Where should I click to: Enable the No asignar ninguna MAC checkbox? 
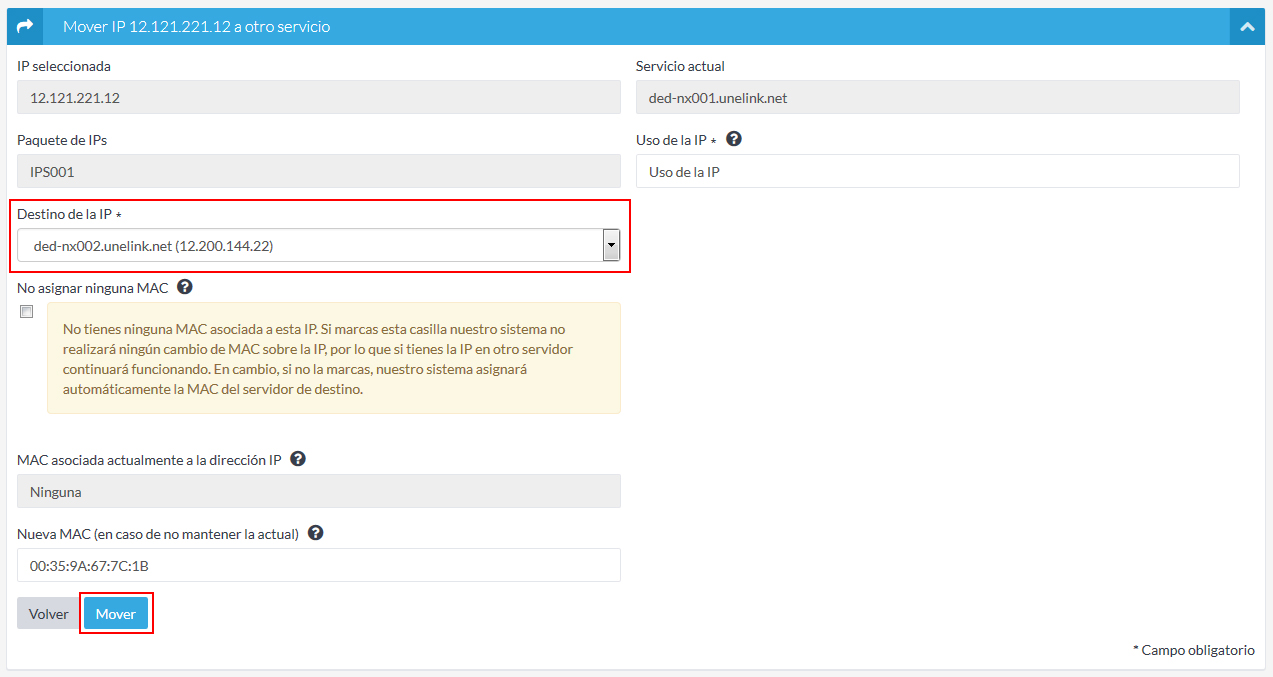[x=26, y=312]
